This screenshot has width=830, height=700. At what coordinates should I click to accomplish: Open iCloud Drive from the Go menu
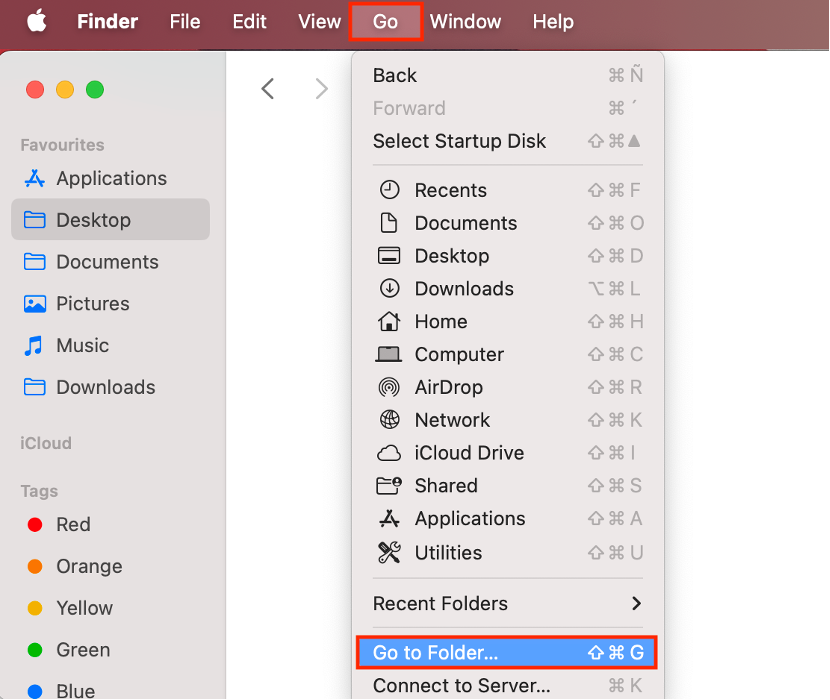pos(469,453)
